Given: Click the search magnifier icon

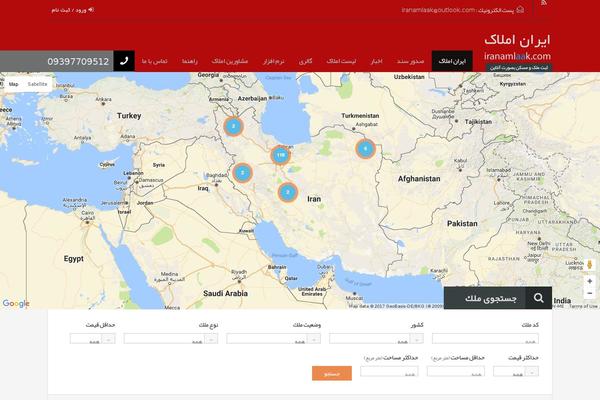Looking at the screenshot, I should (x=538, y=298).
